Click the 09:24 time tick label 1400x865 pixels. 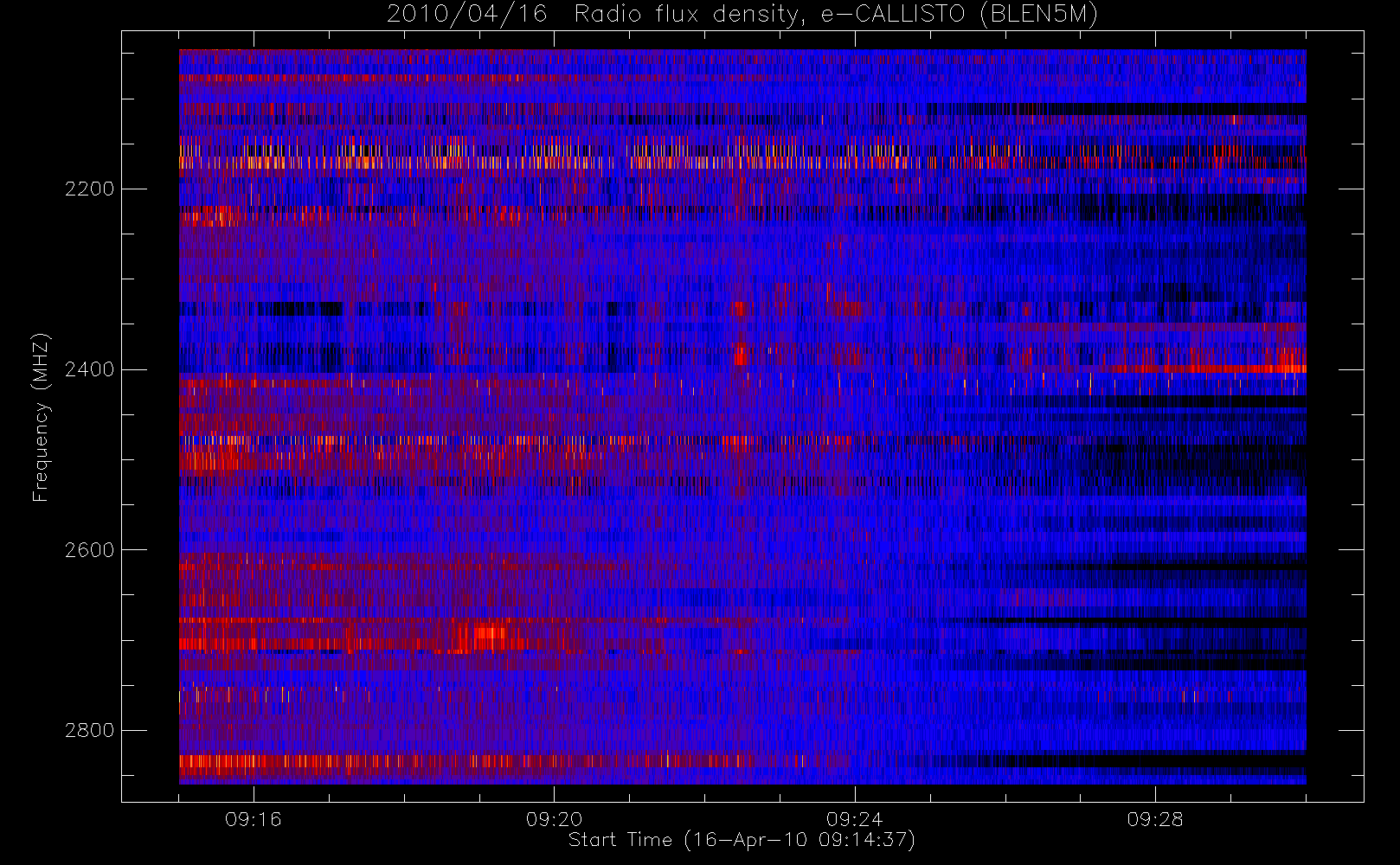click(854, 819)
